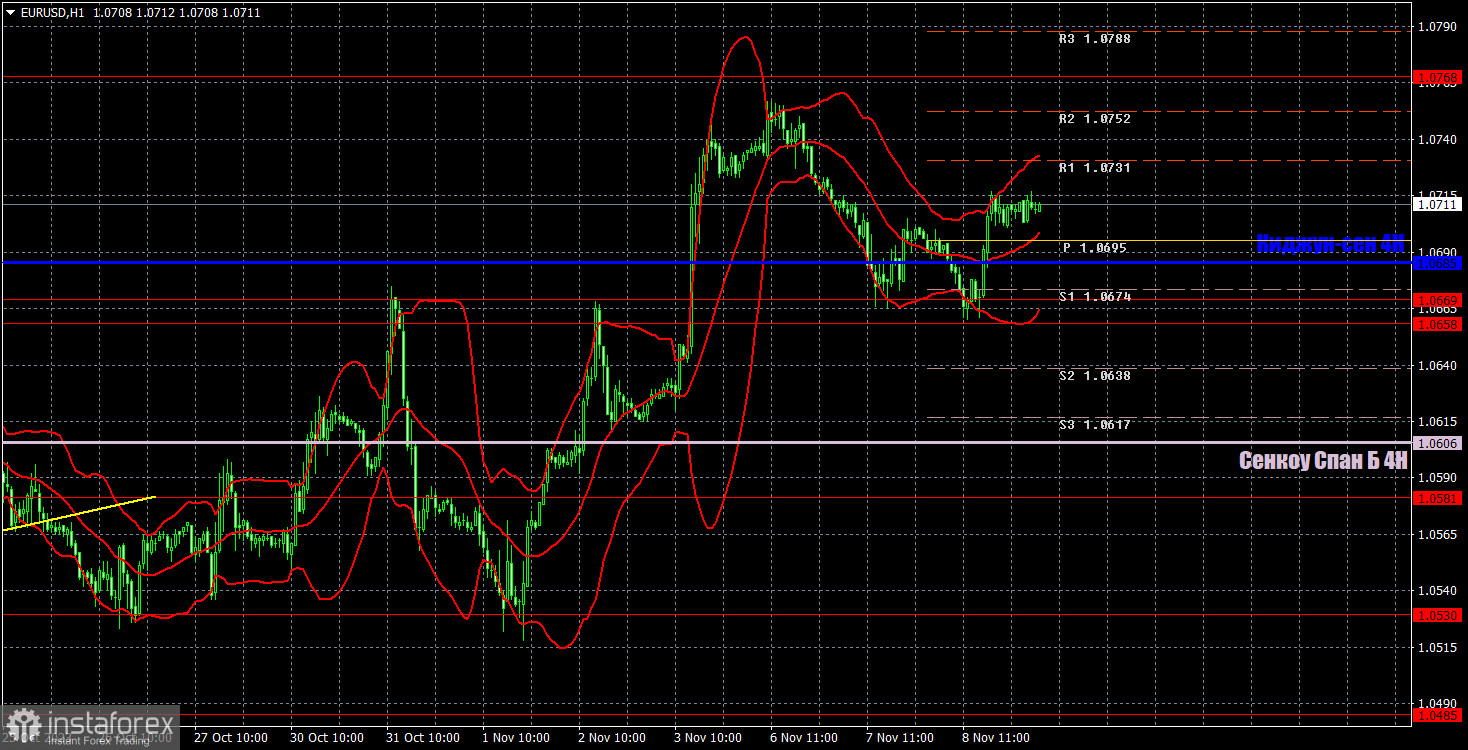Click the '31 Oct 10:00' time axis label
Screen dimensions: 1468x750
point(423,738)
